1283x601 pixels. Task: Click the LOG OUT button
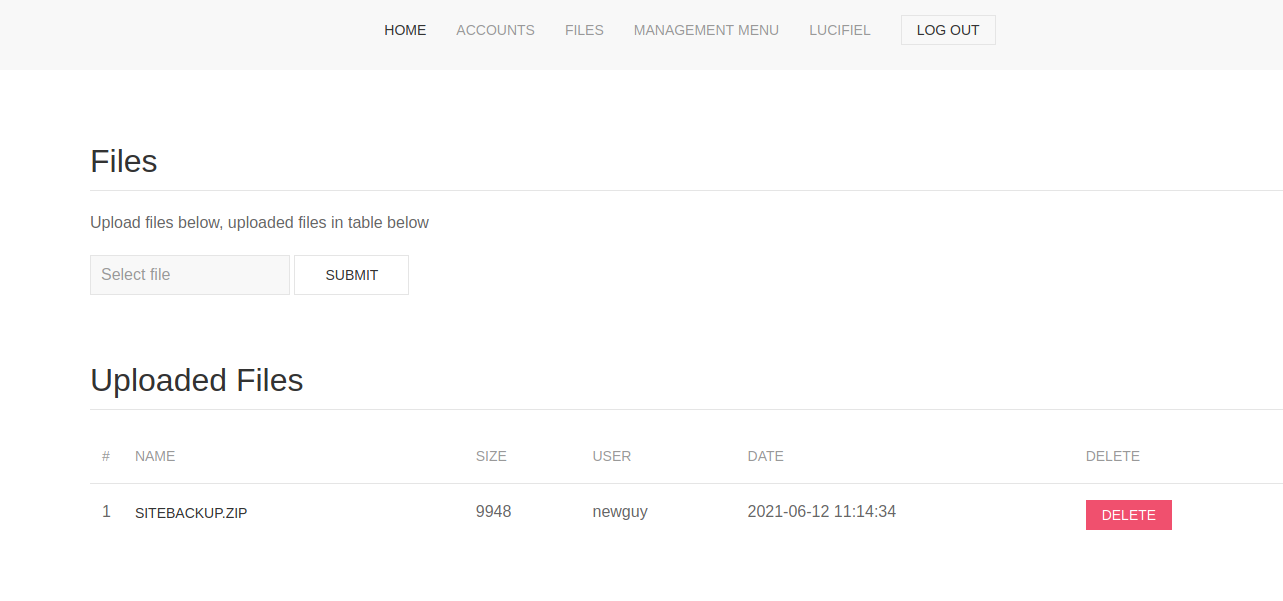click(948, 30)
